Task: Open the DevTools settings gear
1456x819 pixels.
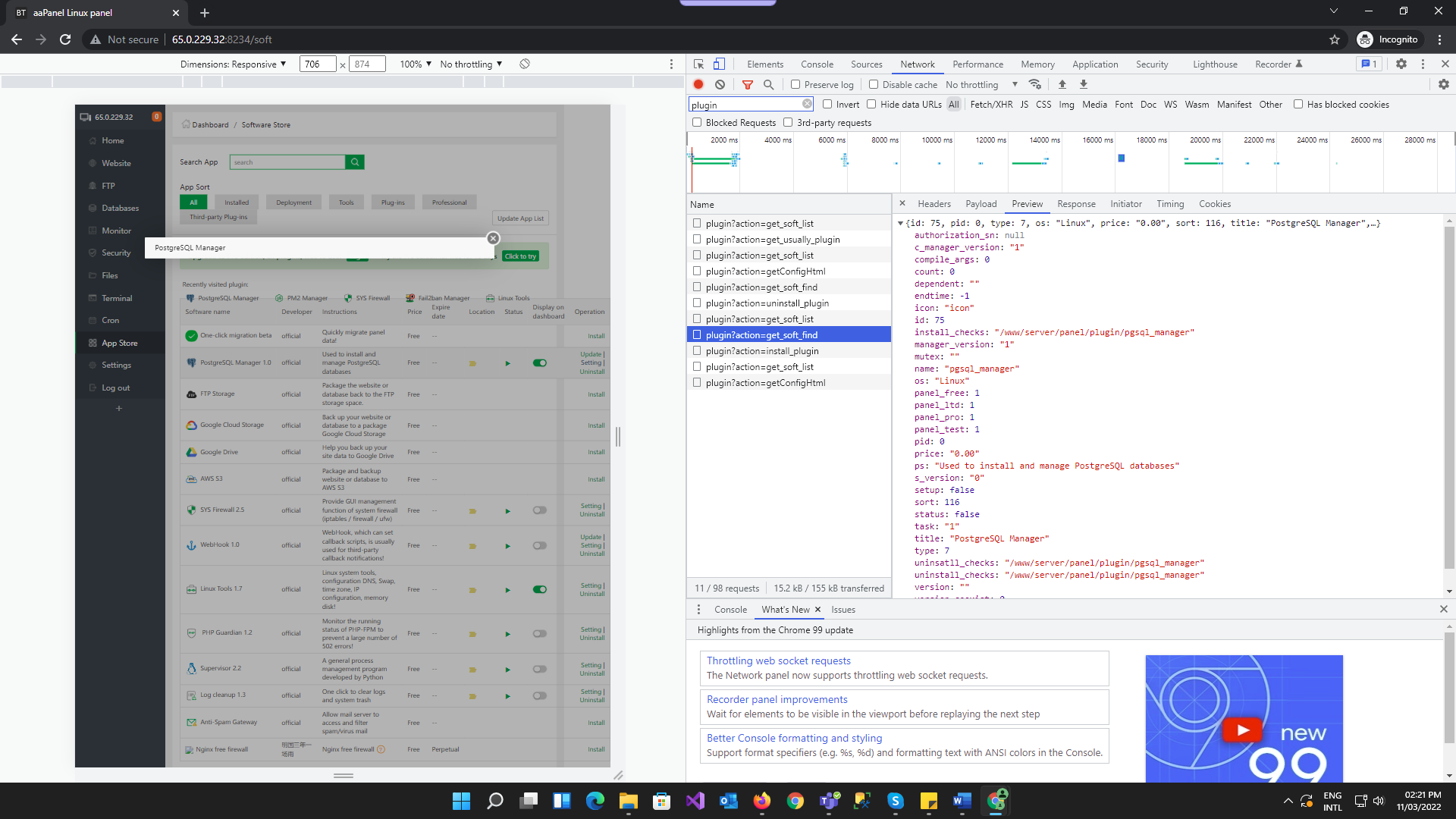Action: [x=1401, y=64]
